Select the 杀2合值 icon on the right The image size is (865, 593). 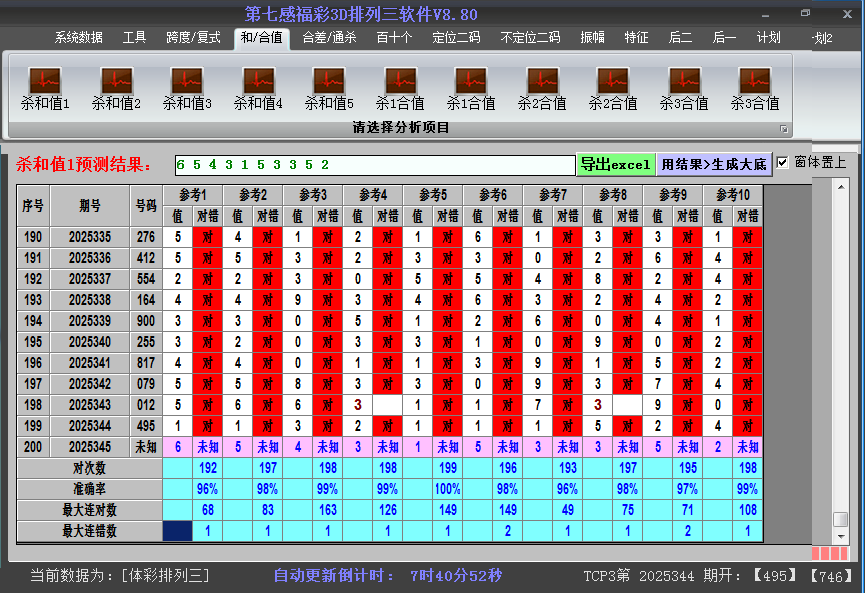pyautogui.click(x=613, y=81)
